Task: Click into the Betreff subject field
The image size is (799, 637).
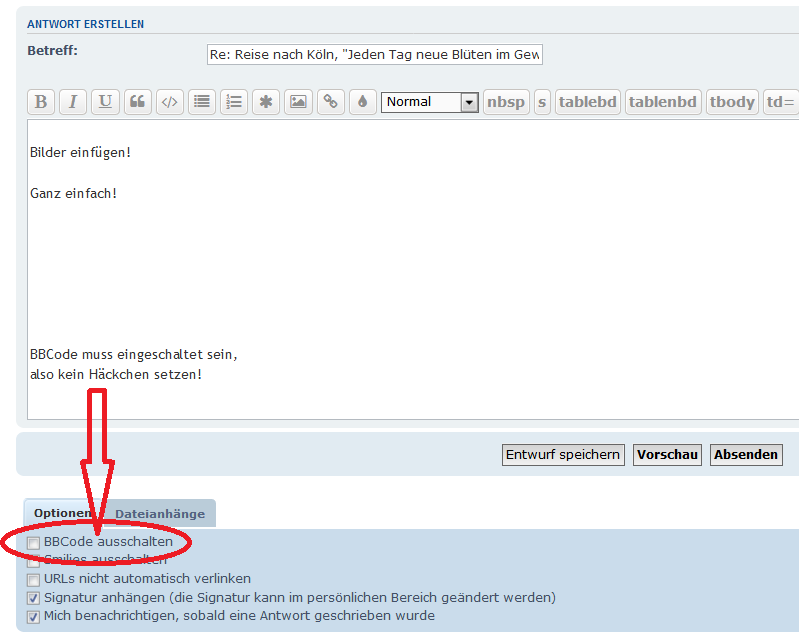Action: point(374,55)
